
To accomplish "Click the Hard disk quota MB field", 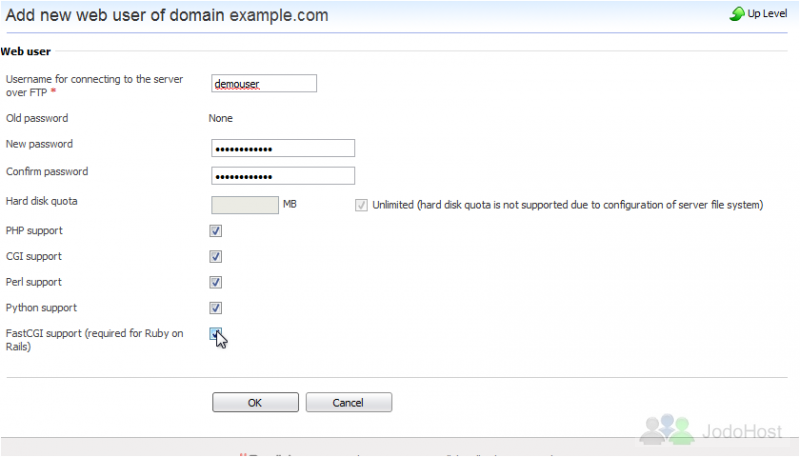I will [245, 205].
